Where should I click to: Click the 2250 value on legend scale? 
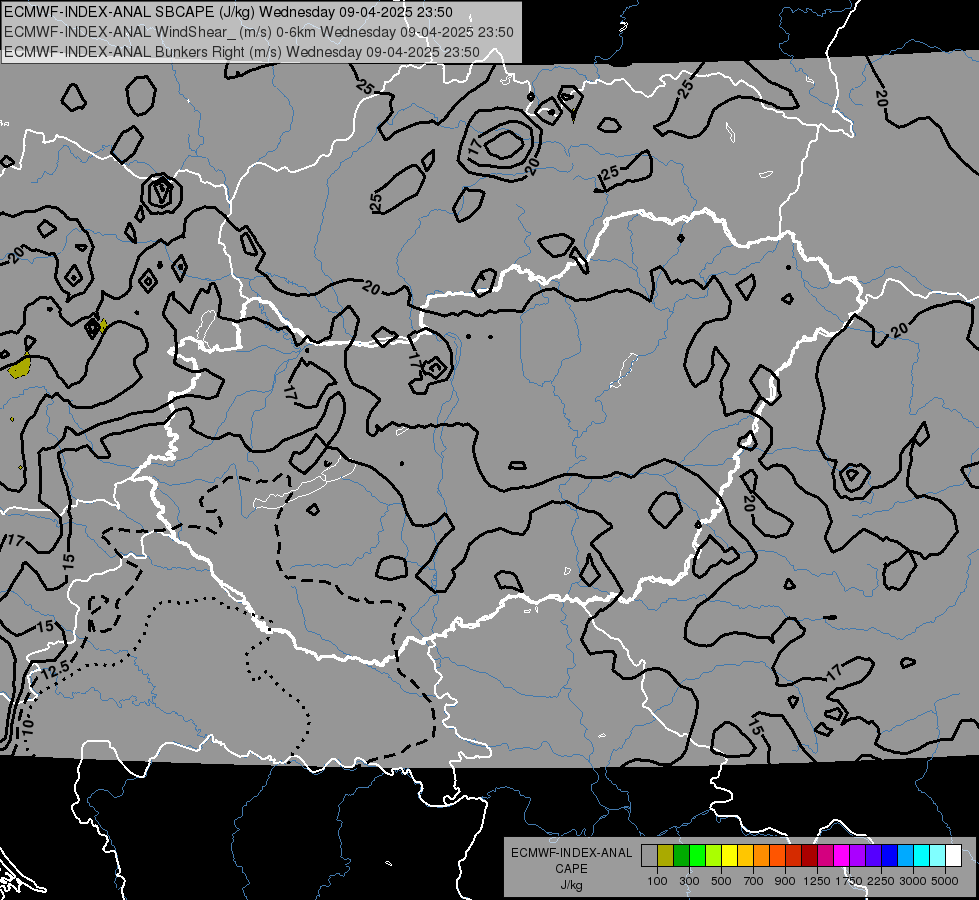coord(881,881)
